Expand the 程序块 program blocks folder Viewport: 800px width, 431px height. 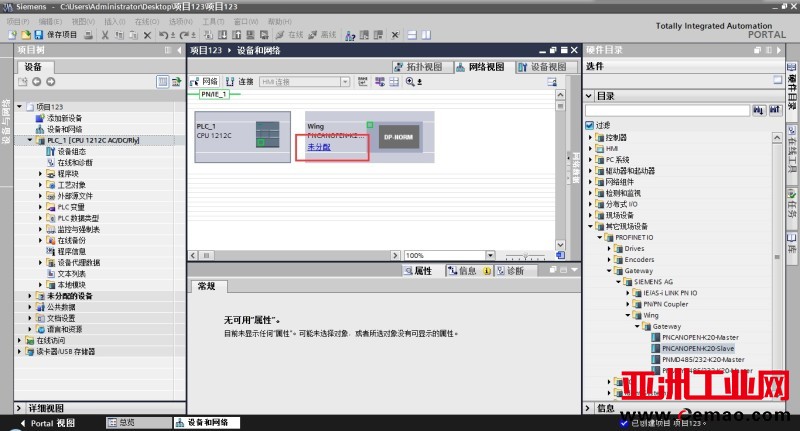[40, 174]
